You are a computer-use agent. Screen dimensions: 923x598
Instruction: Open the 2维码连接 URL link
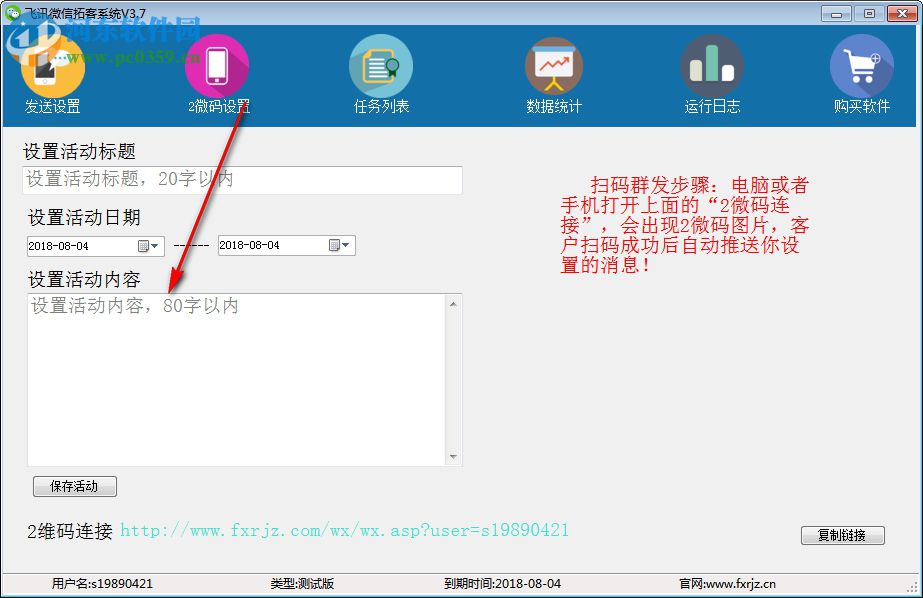[344, 530]
